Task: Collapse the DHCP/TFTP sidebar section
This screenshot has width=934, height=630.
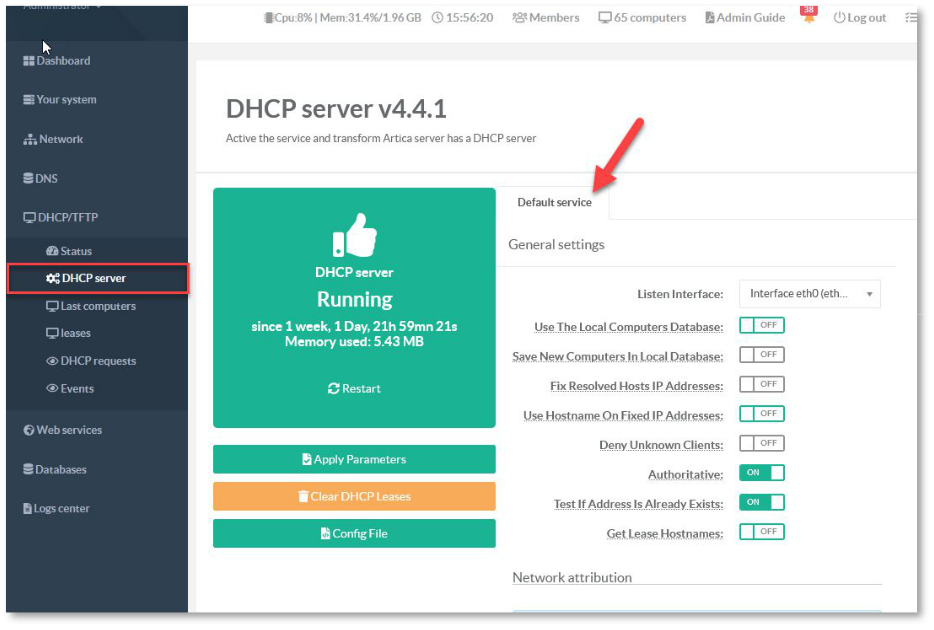Action: pos(61,217)
